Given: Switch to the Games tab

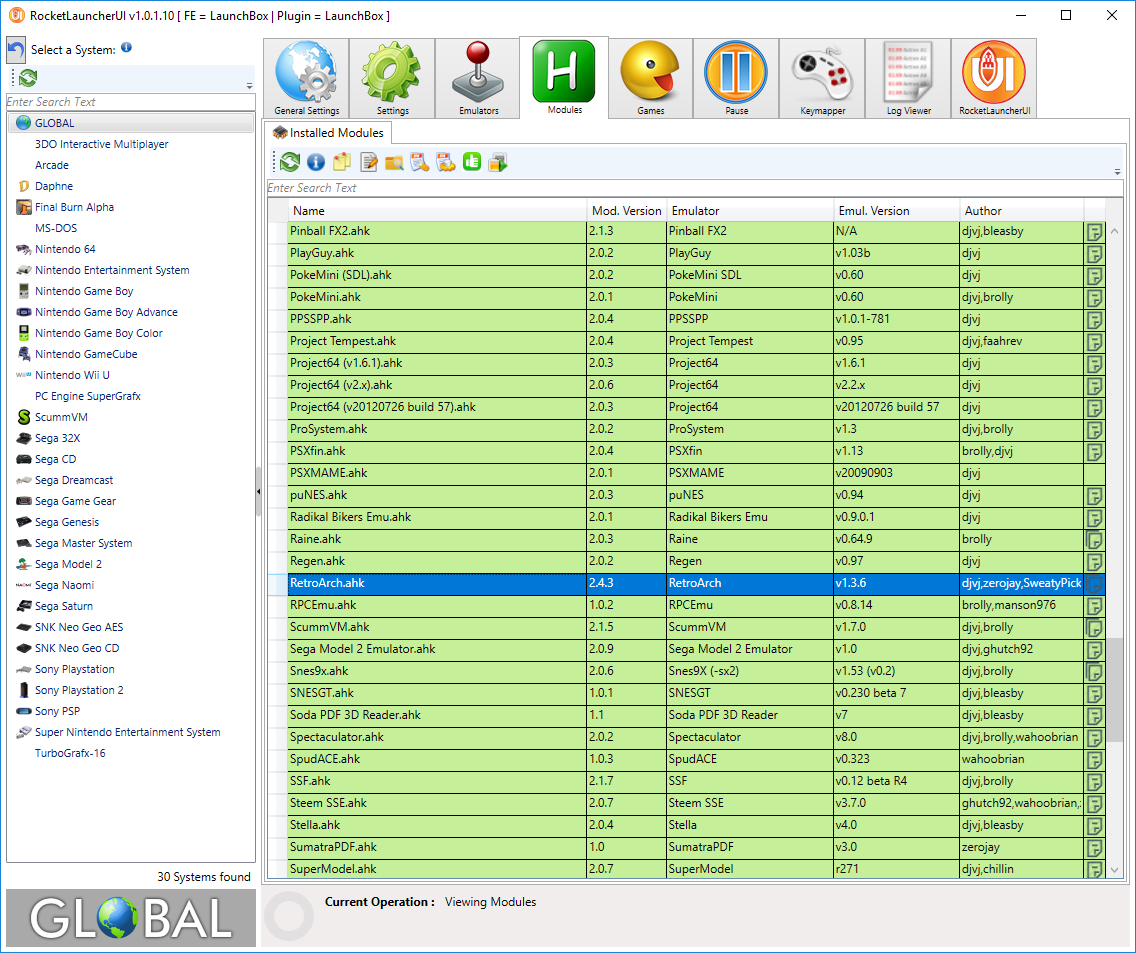Looking at the screenshot, I should click(x=651, y=78).
